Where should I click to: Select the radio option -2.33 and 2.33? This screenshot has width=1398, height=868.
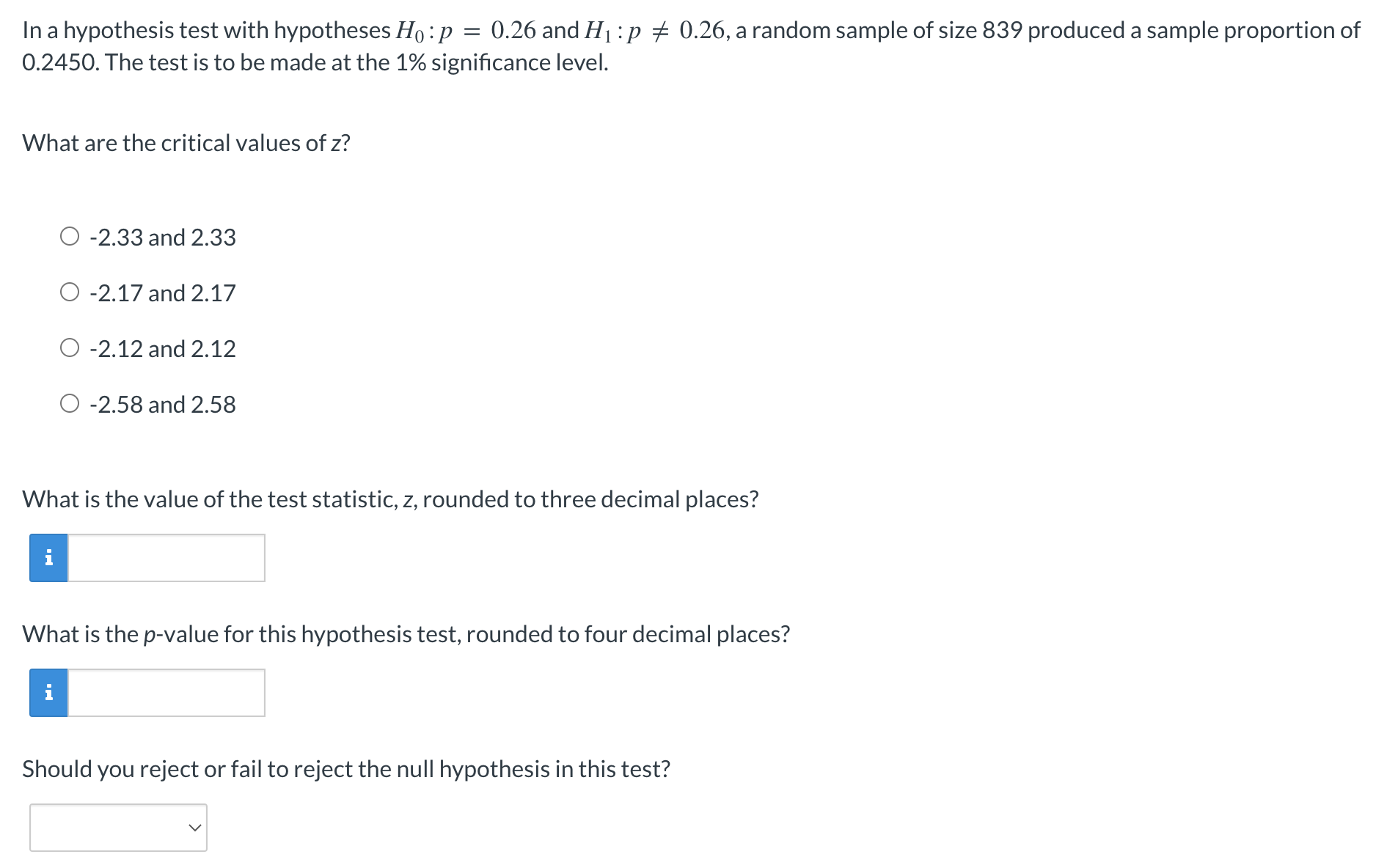pyautogui.click(x=70, y=235)
